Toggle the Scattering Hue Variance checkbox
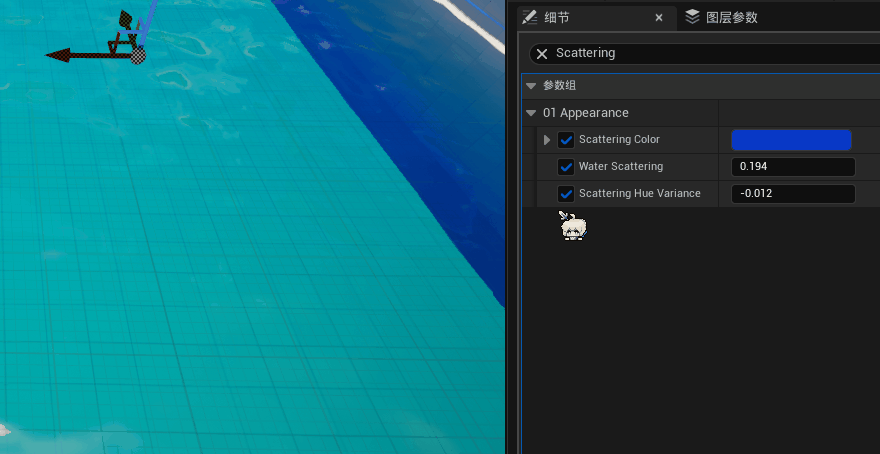Image resolution: width=880 pixels, height=454 pixels. 566,194
